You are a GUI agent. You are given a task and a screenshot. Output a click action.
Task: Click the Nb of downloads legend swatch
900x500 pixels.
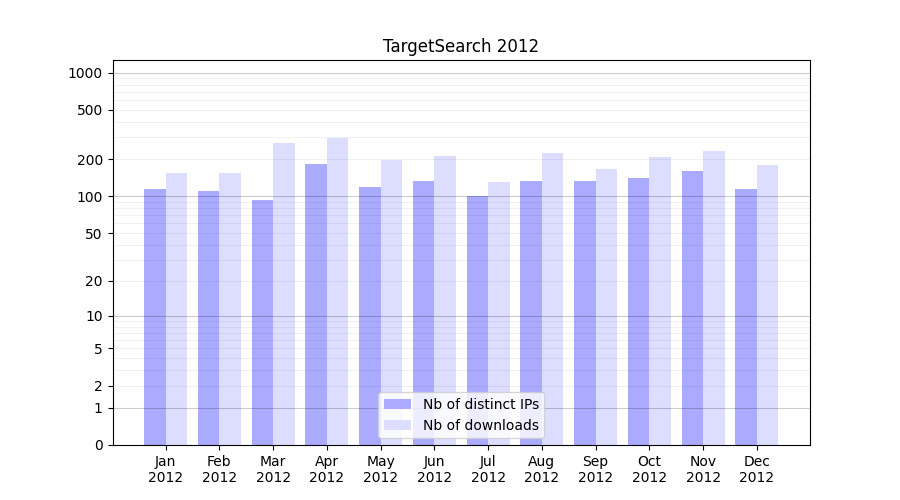click(x=397, y=425)
